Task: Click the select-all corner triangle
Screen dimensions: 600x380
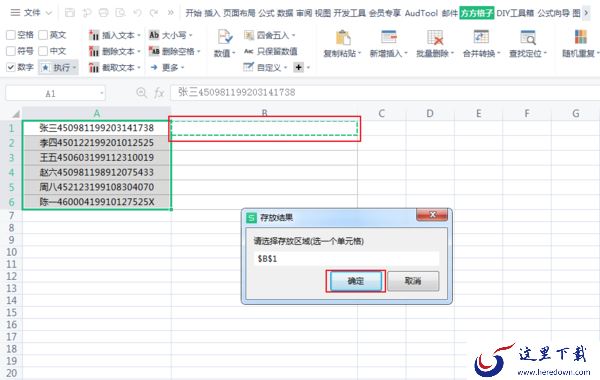Action: 15,114
